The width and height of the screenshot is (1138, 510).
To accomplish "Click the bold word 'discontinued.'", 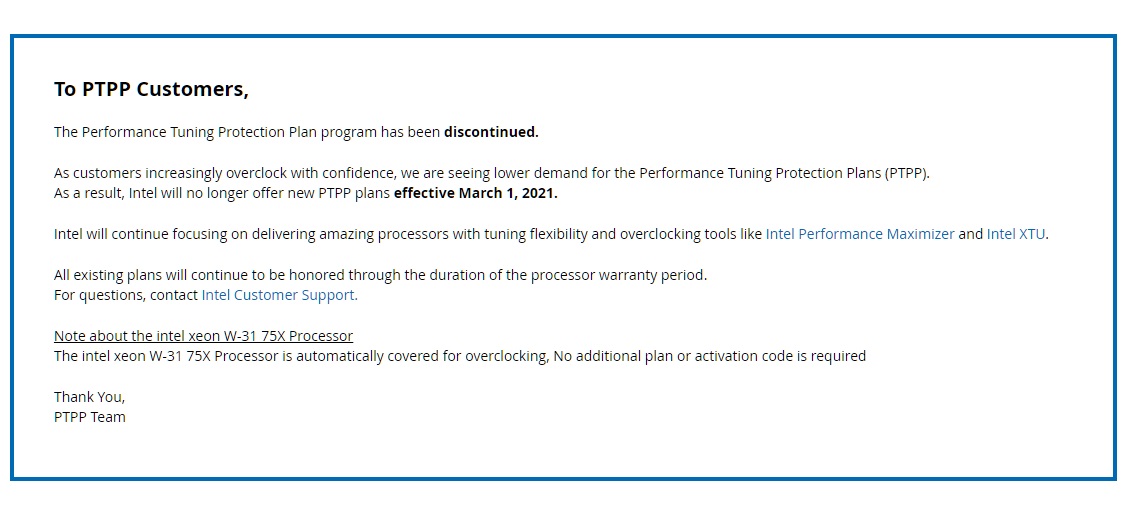I will [491, 132].
